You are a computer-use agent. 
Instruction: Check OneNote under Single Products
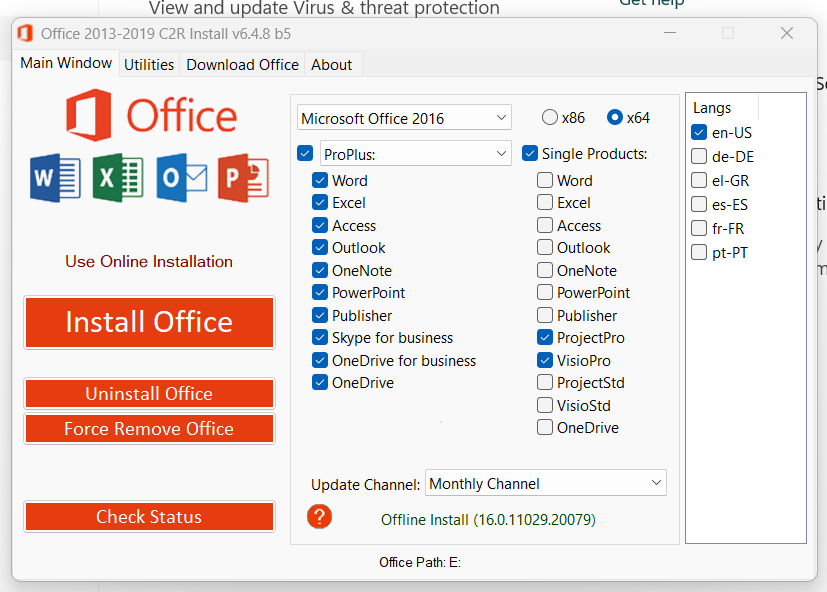[x=545, y=270]
